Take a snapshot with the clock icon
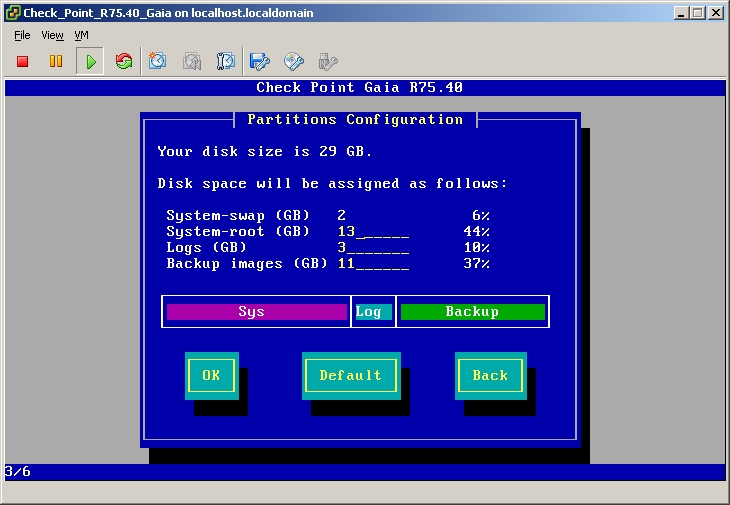 pyautogui.click(x=157, y=61)
